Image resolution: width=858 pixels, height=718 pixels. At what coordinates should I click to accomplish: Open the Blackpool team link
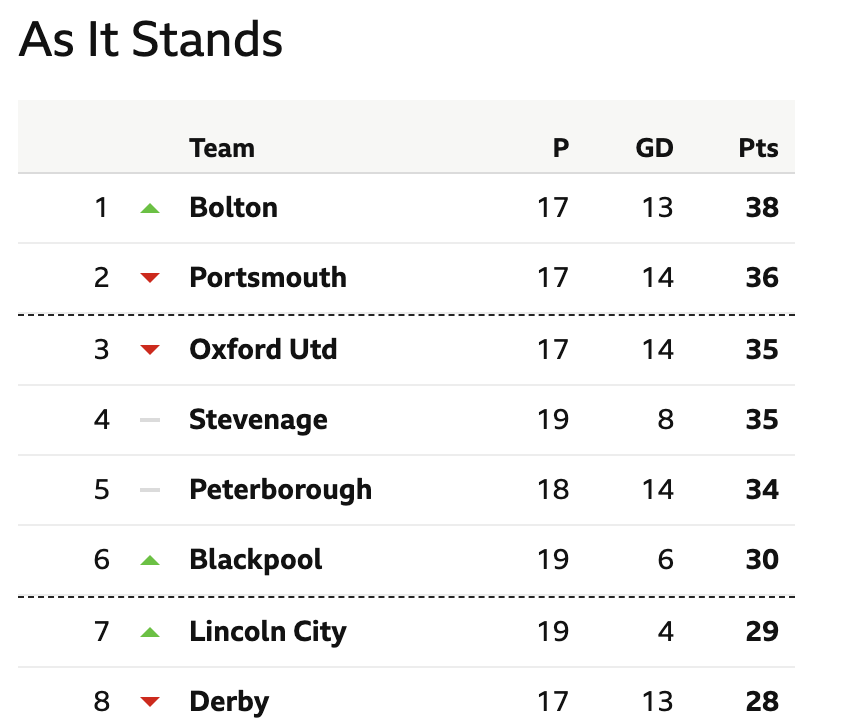pyautogui.click(x=256, y=559)
